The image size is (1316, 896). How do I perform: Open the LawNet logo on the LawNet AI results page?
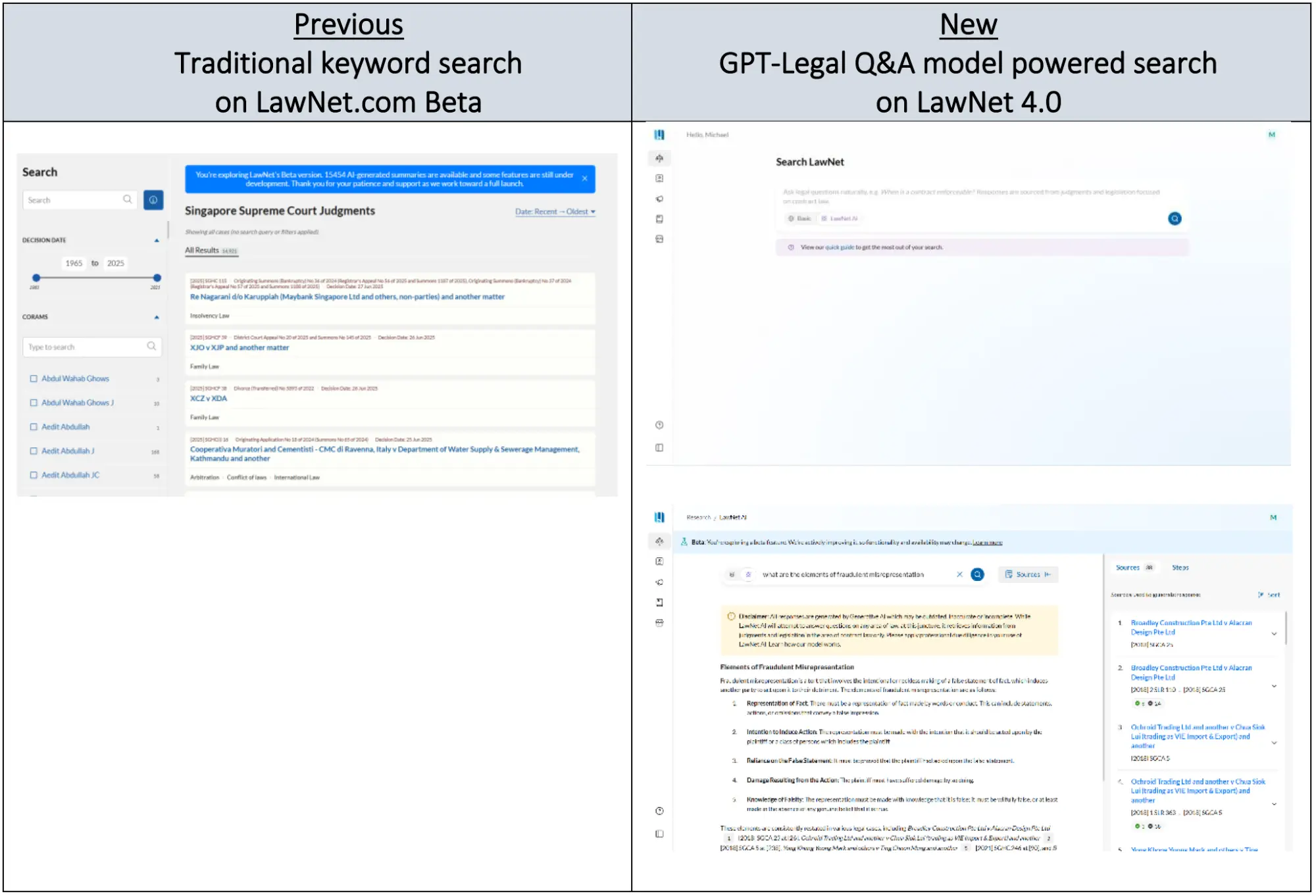[659, 518]
